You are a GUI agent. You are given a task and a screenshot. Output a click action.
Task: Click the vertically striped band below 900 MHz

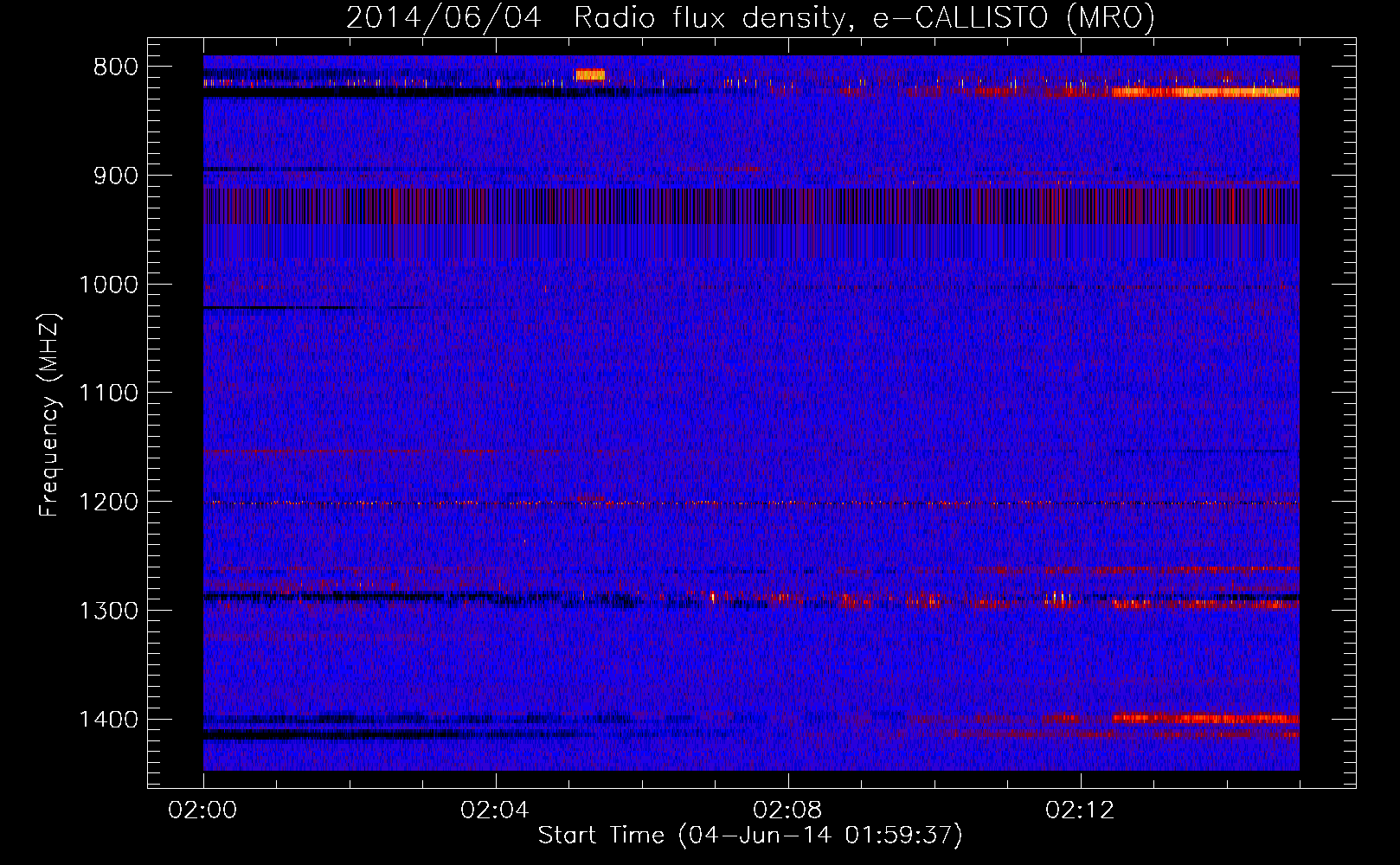coord(751,207)
